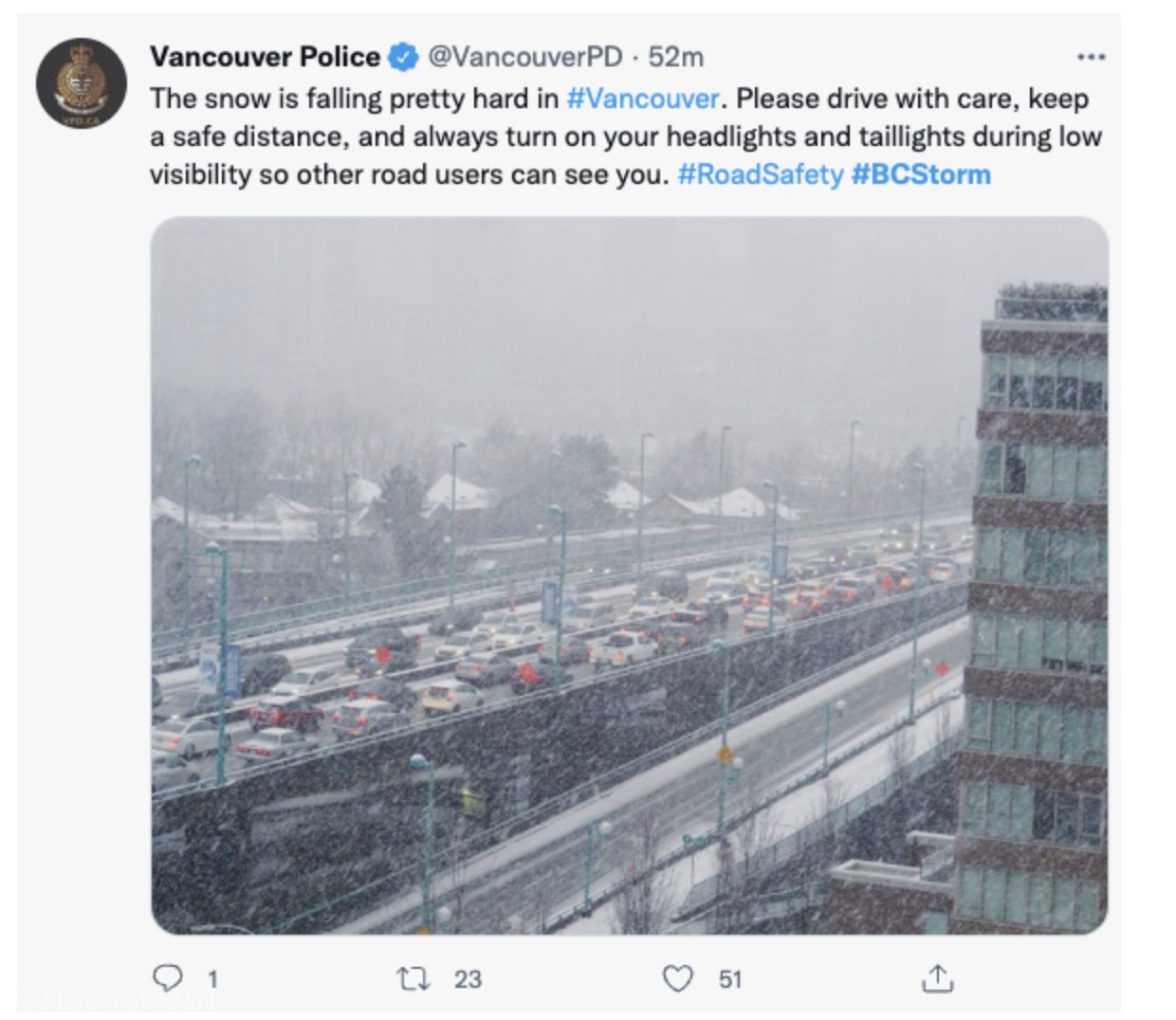Click the reply speech bubble icon
Screen dimensions: 1176x1020
coord(168,977)
